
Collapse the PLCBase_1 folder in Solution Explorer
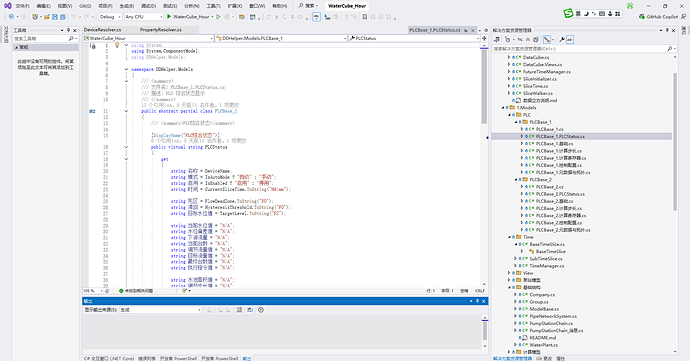click(516, 122)
